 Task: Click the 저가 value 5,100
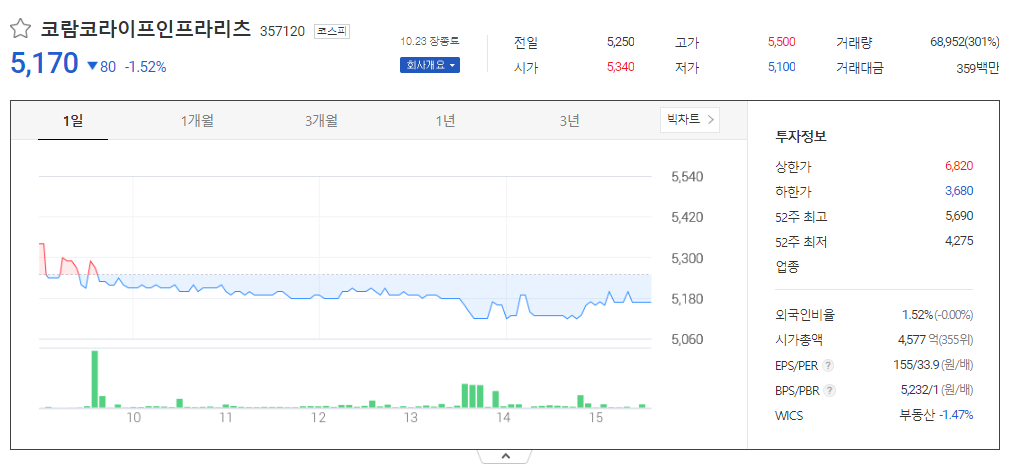tap(781, 67)
